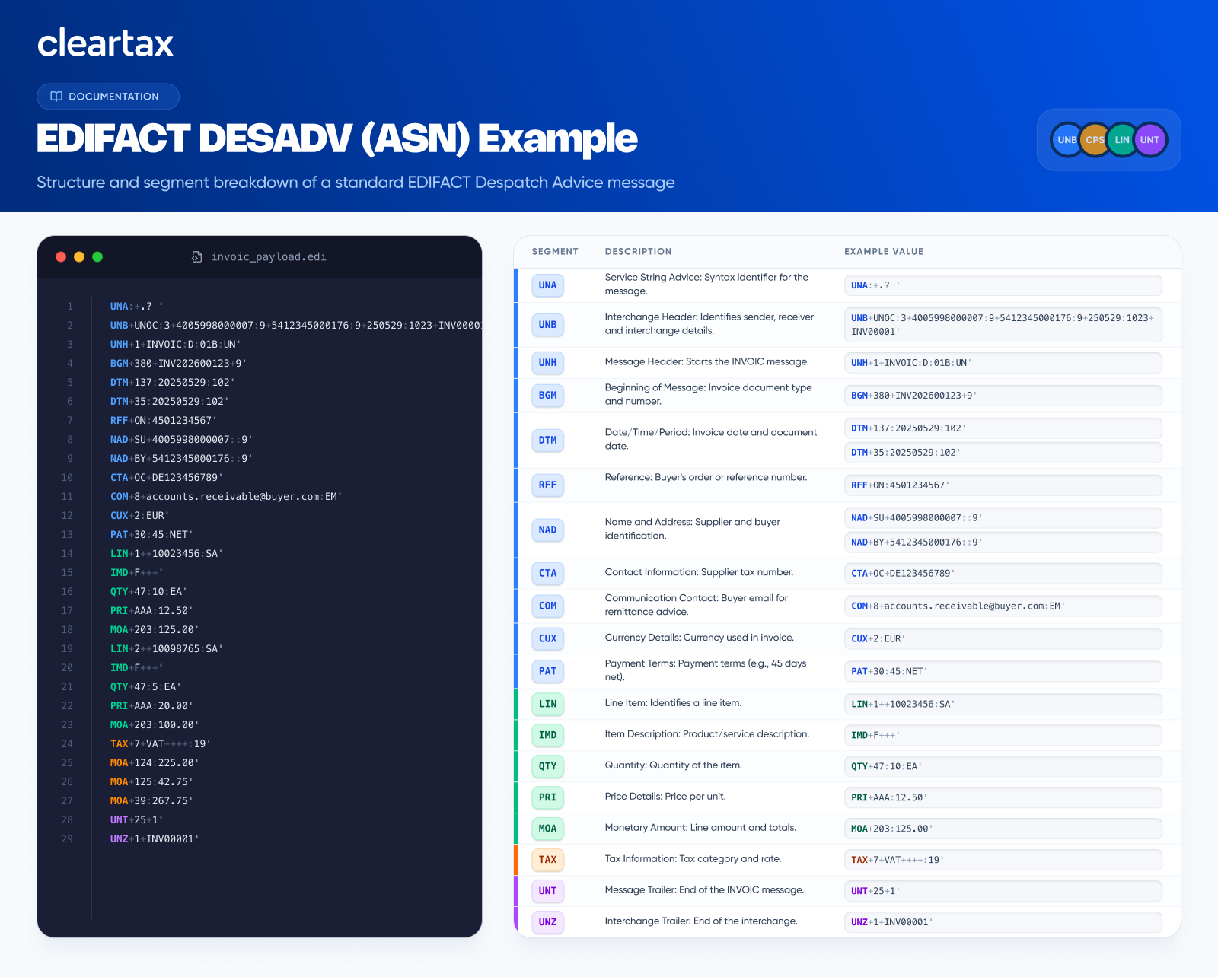
Task: Click the CTA segment tag
Action: [548, 574]
